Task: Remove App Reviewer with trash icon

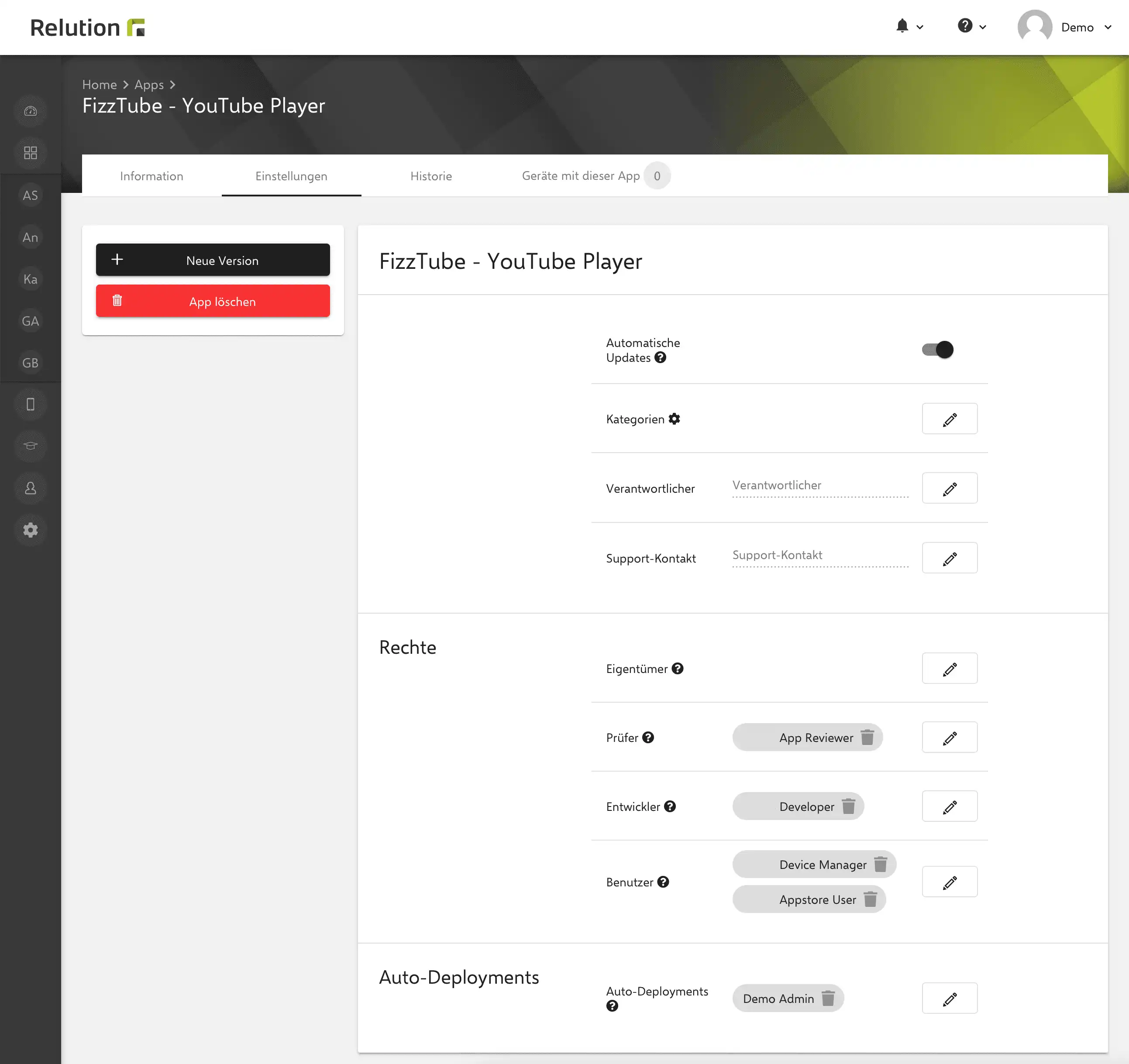Action: (867, 738)
